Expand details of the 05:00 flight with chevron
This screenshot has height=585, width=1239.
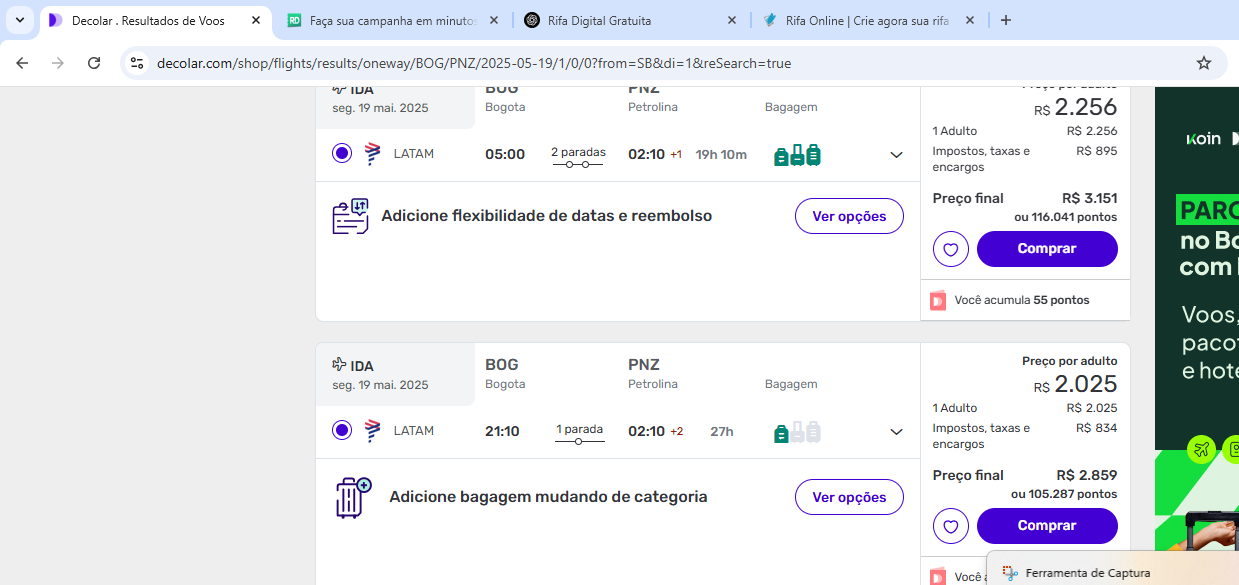point(896,155)
